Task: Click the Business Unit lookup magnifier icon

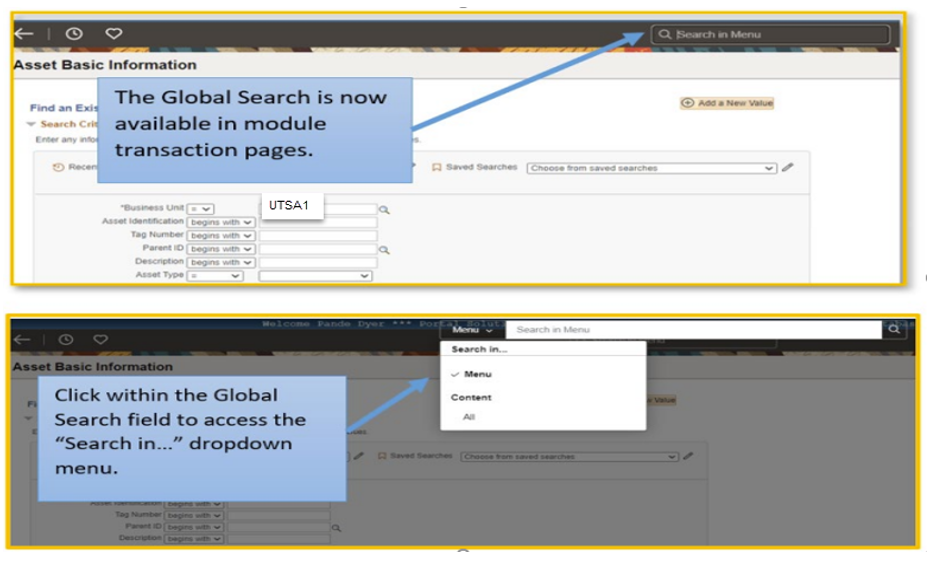Action: point(385,210)
